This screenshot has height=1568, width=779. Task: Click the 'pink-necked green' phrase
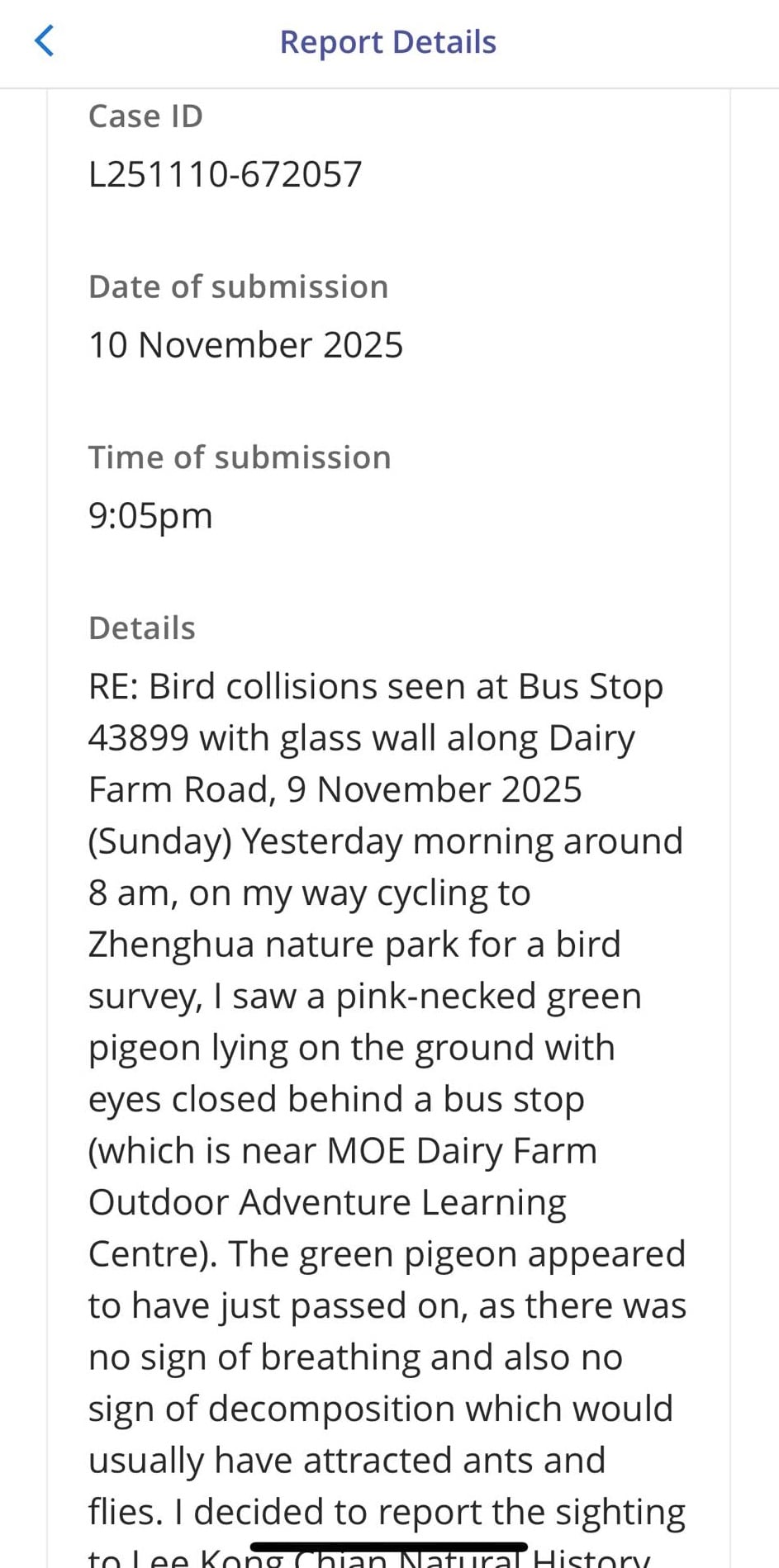(488, 996)
